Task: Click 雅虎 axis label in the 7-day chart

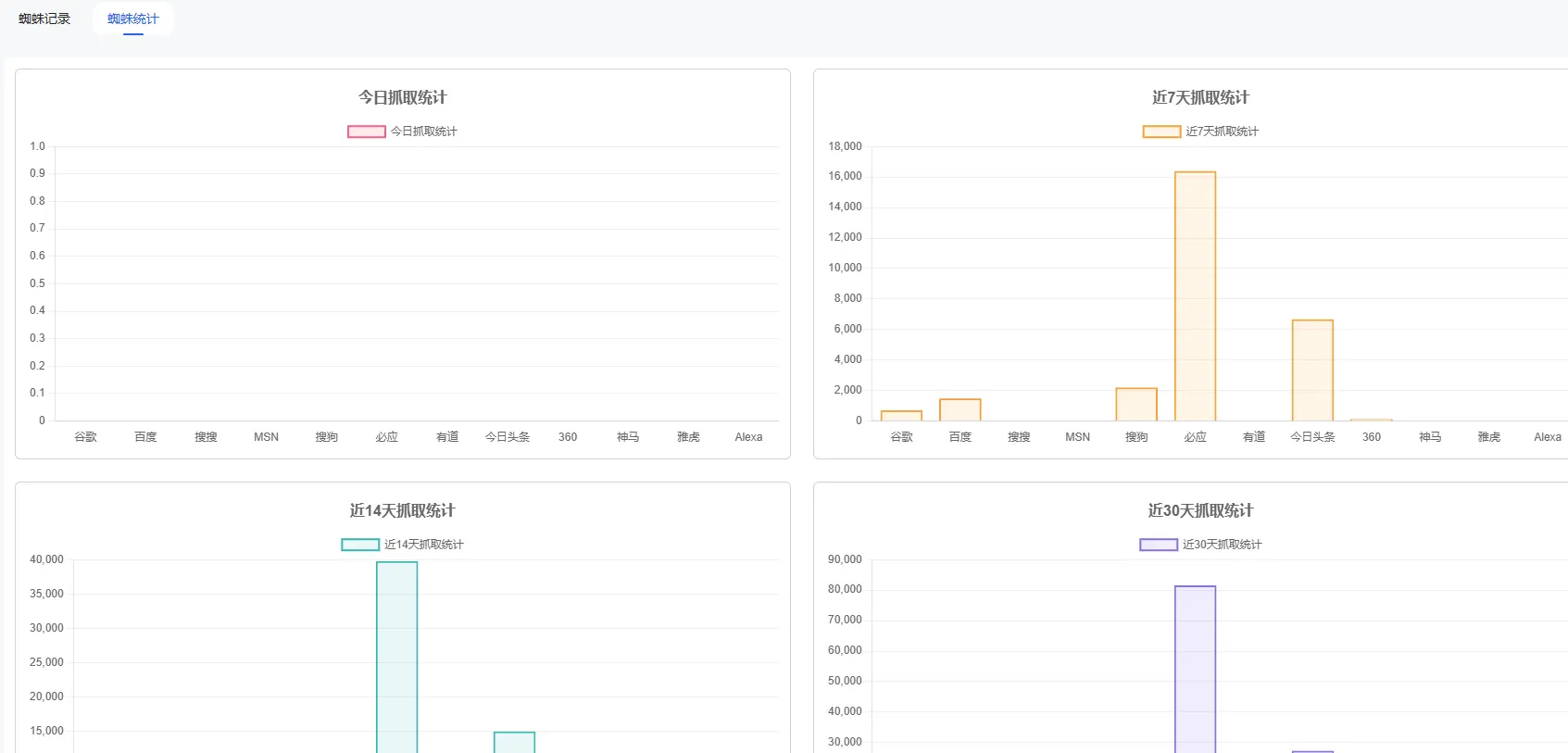Action: pos(1489,437)
